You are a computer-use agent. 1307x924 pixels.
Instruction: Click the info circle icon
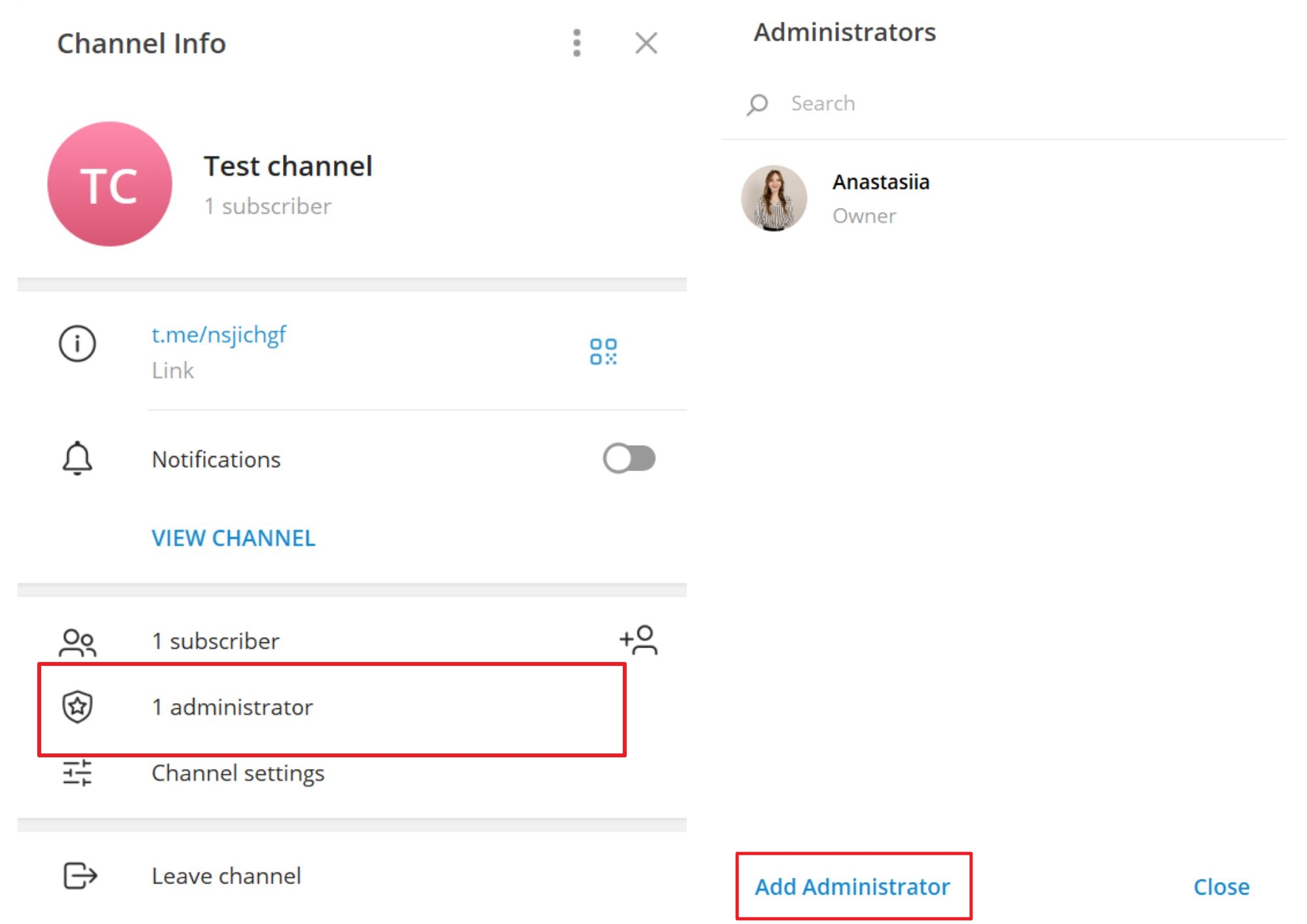[x=77, y=343]
